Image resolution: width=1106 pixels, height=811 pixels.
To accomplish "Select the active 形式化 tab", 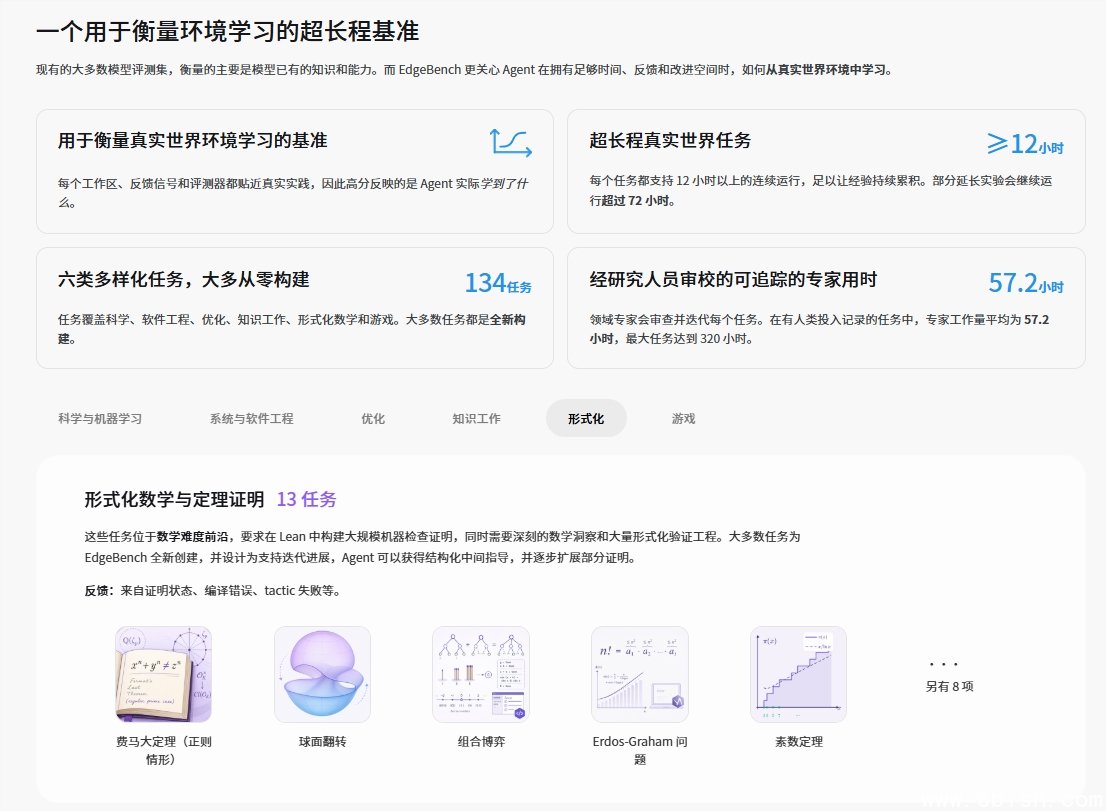I will coord(586,418).
